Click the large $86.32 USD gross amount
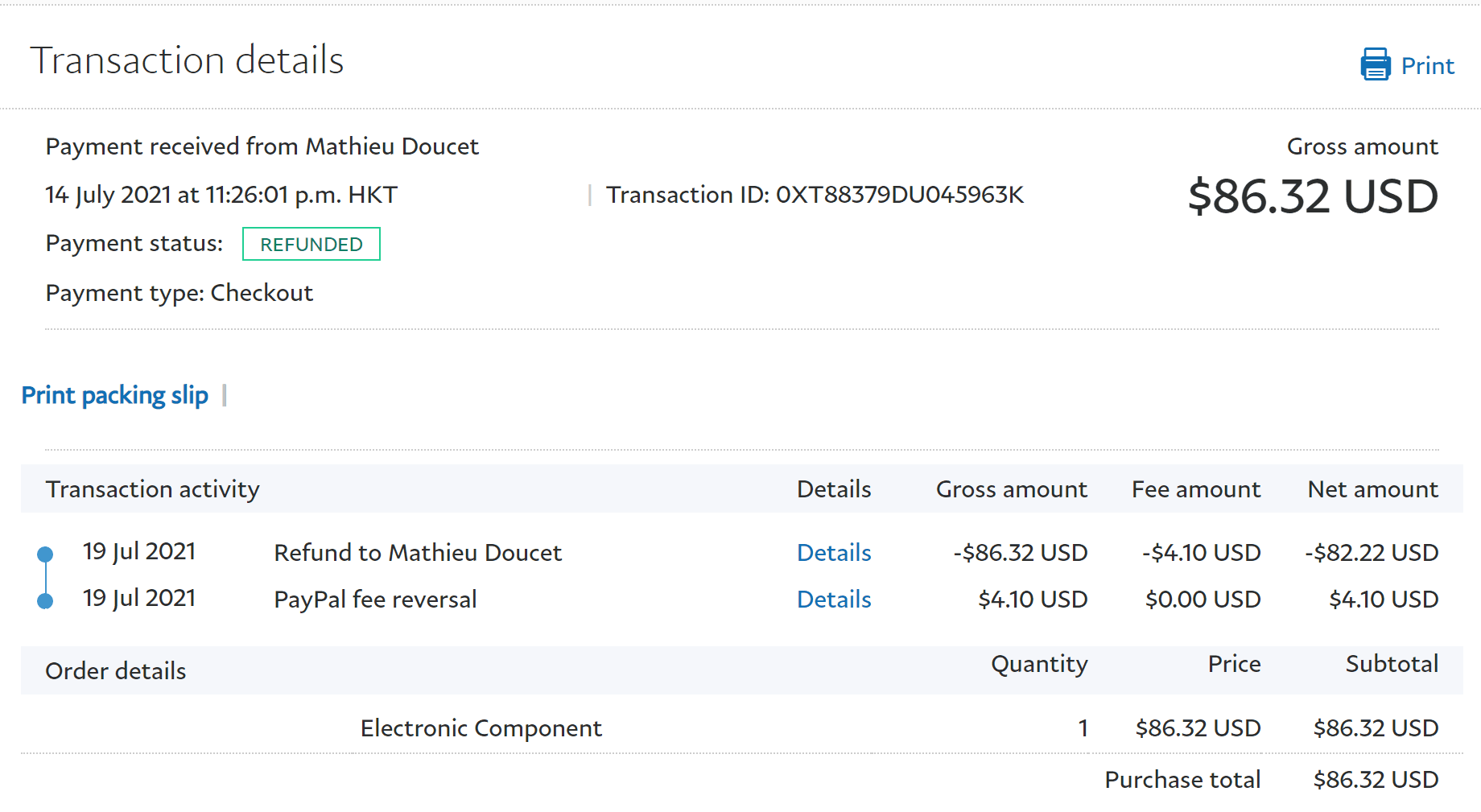 click(1313, 196)
